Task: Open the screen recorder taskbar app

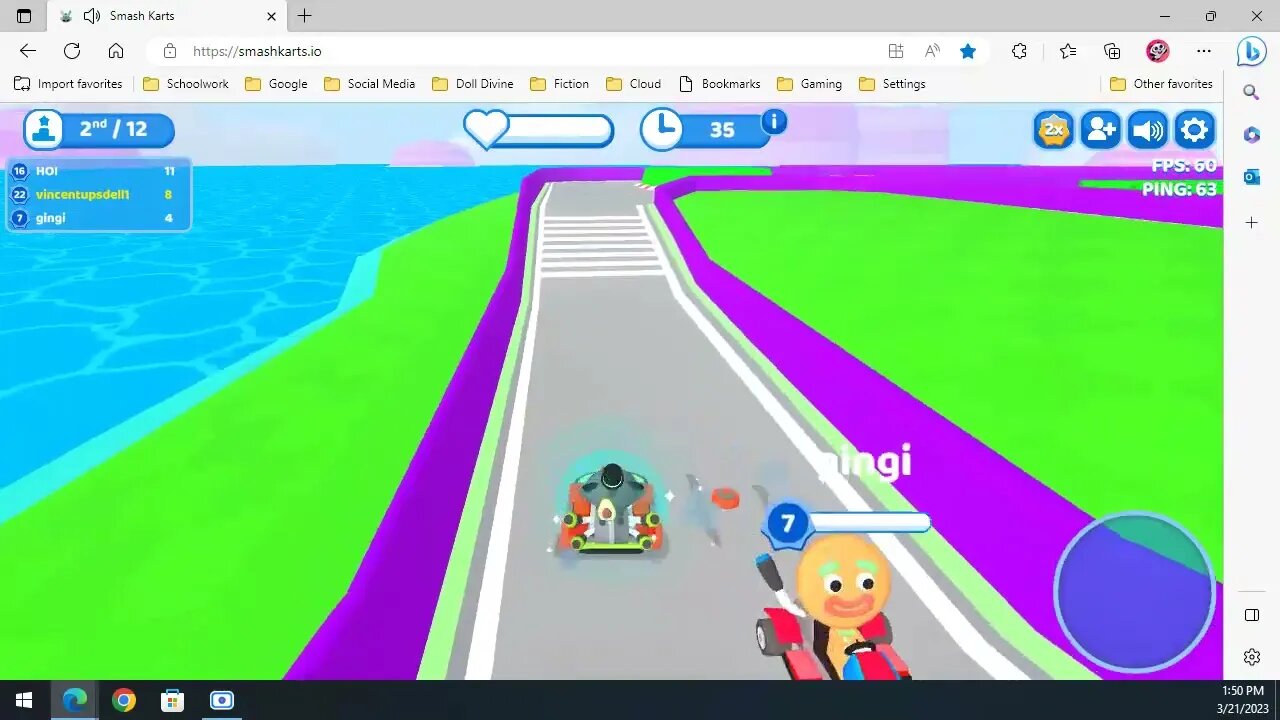Action: (222, 700)
